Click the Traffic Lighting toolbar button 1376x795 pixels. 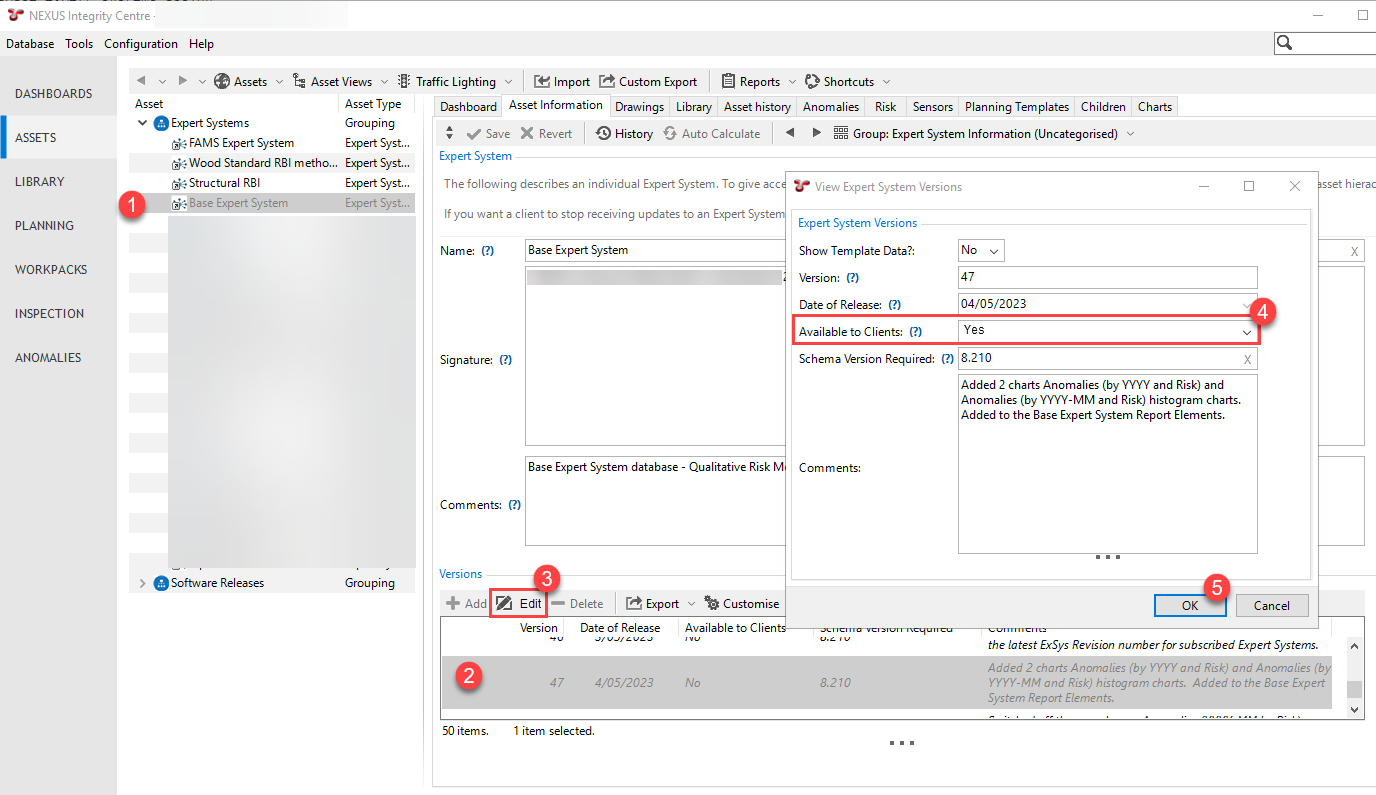pos(446,82)
